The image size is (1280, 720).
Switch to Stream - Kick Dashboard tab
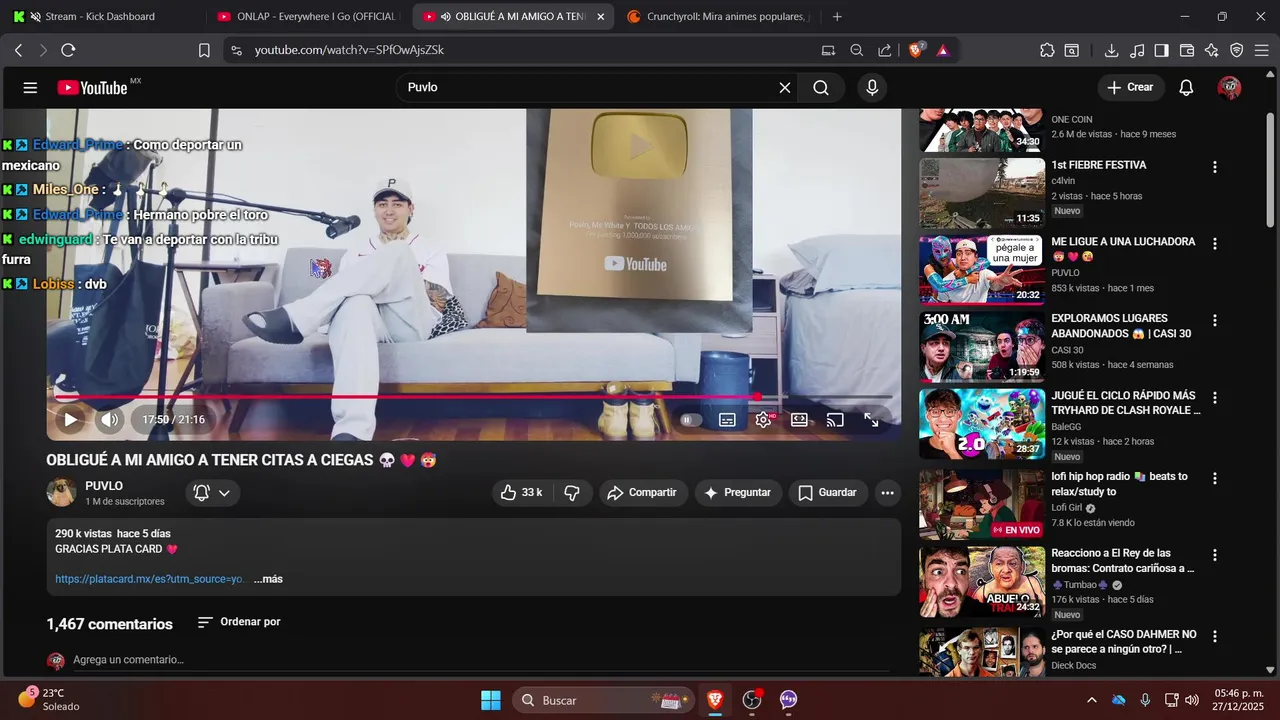(100, 16)
